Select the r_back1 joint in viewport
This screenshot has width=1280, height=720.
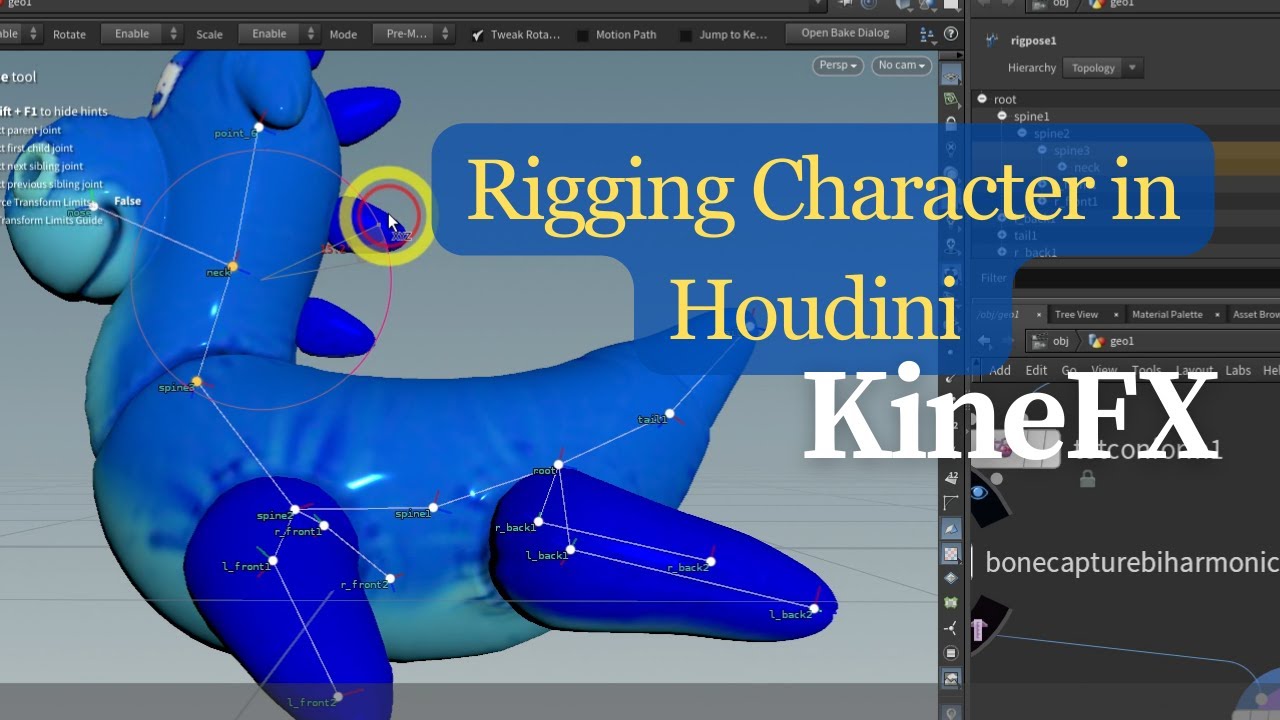(538, 521)
